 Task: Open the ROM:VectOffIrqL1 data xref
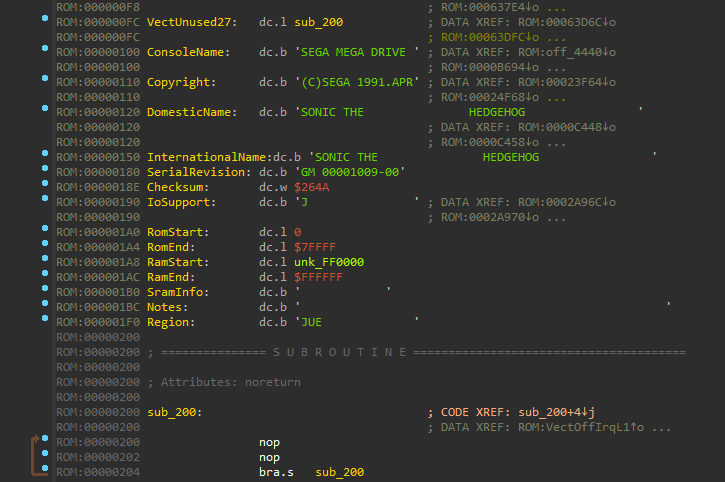[x=581, y=427]
